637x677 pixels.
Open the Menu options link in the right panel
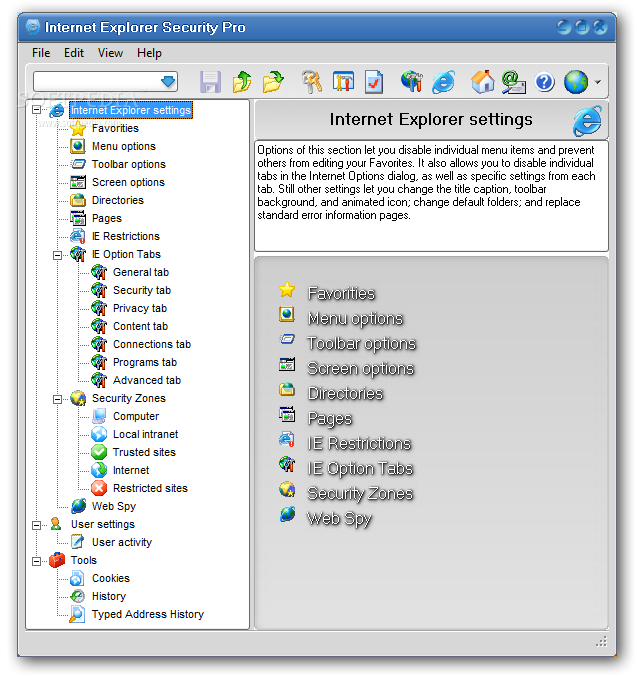[x=355, y=319]
